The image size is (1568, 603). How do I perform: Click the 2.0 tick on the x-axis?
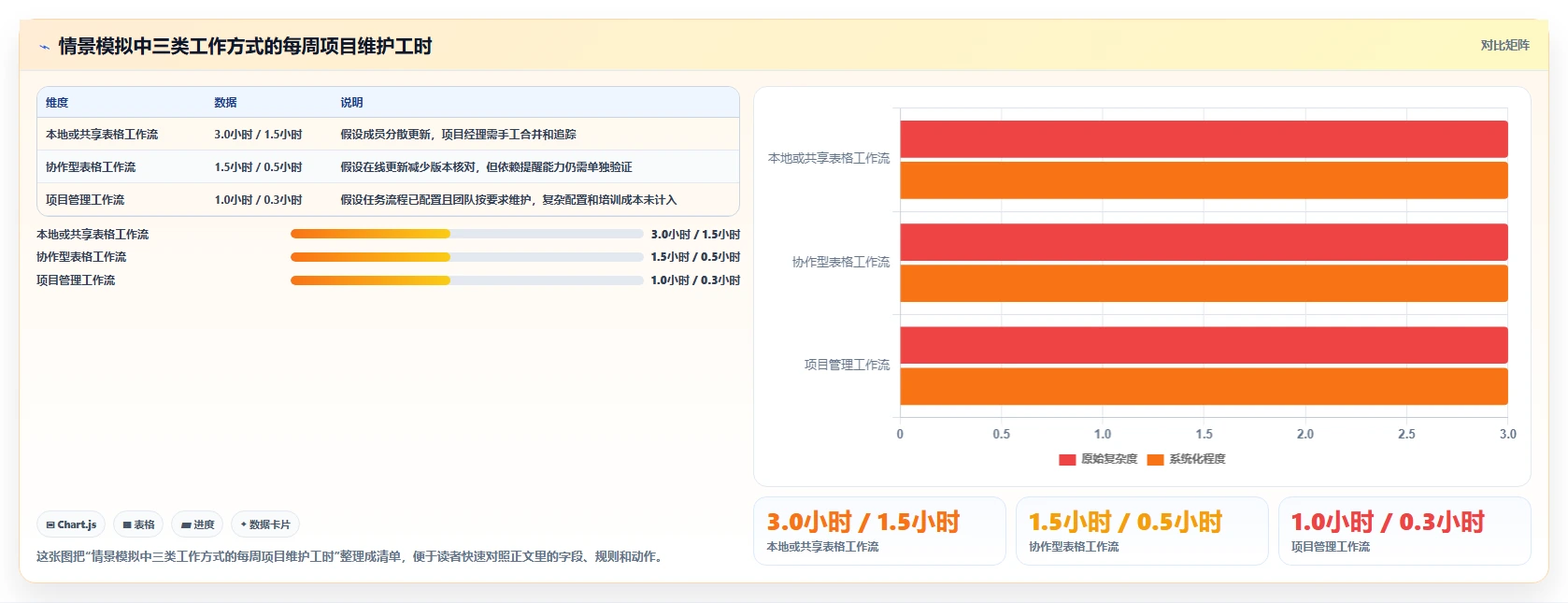click(x=1305, y=435)
